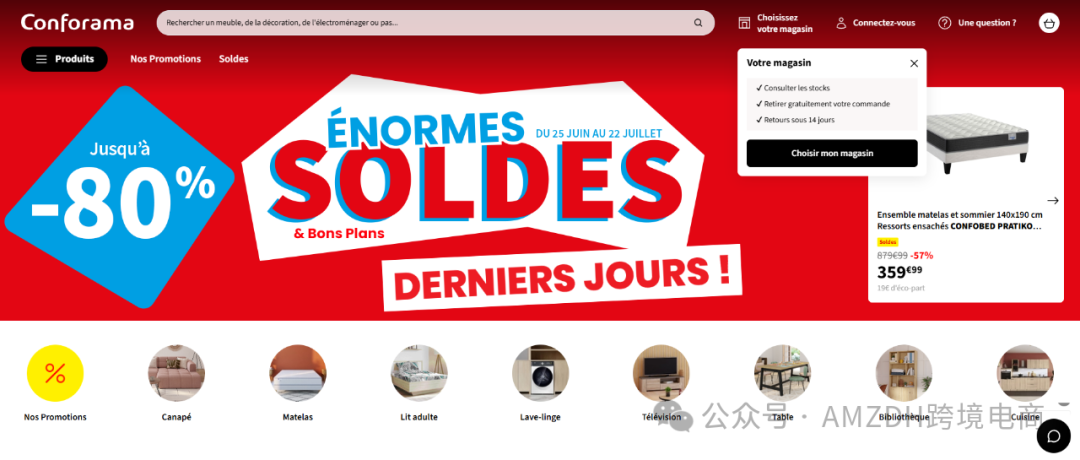
Task: Click the question mark help icon
Action: coord(944,23)
